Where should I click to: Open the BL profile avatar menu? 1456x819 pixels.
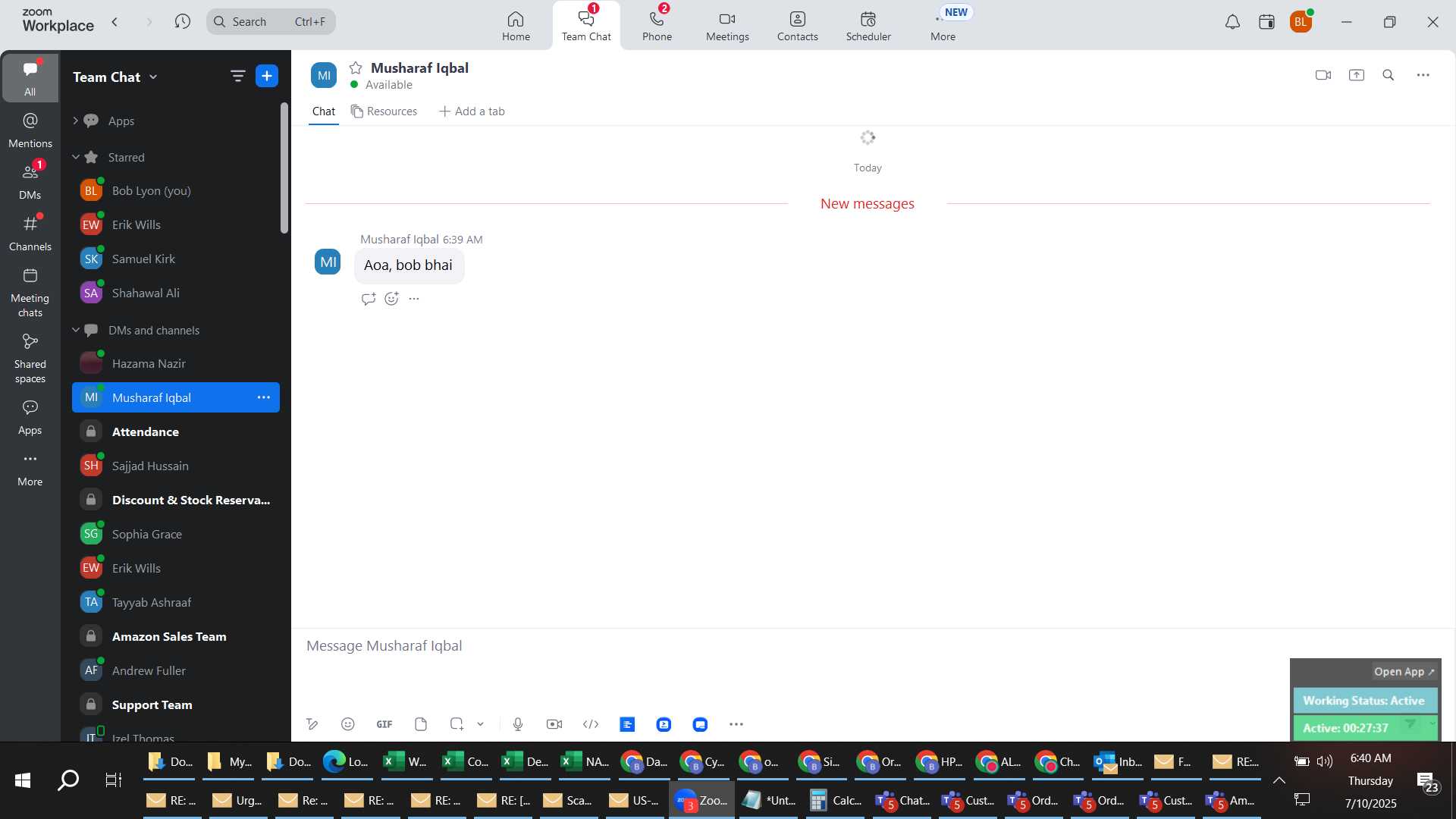click(1301, 22)
